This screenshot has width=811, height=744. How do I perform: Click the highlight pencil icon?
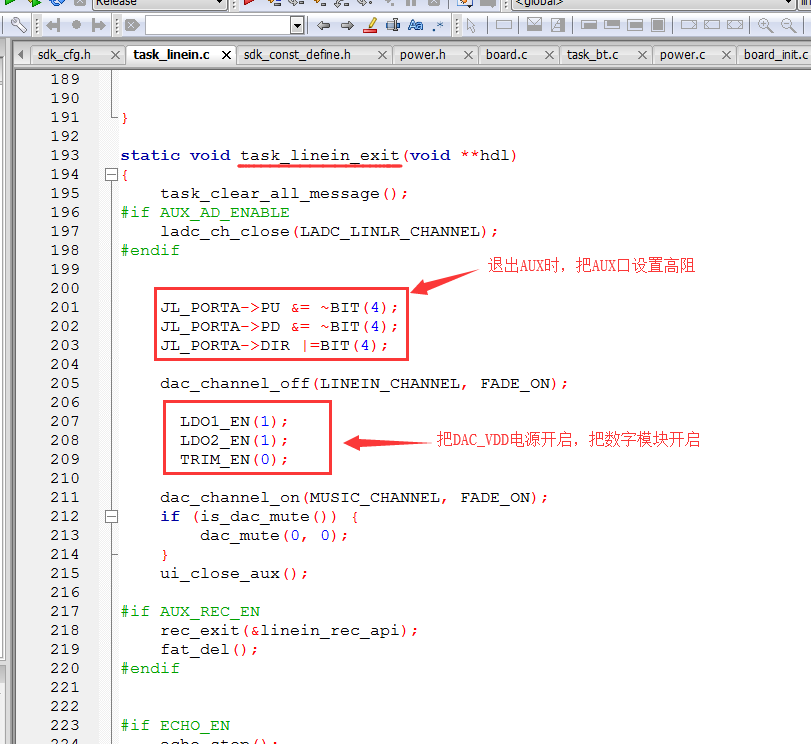point(370,25)
